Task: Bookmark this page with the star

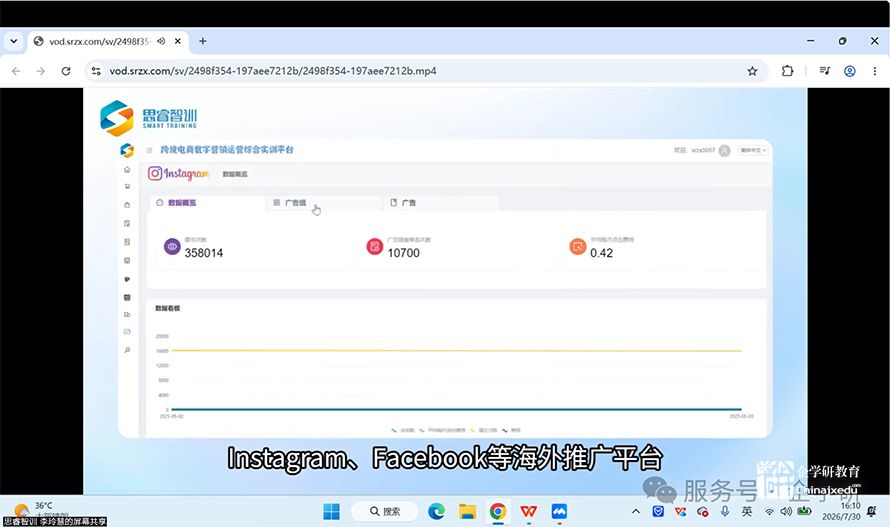Action: (x=753, y=71)
